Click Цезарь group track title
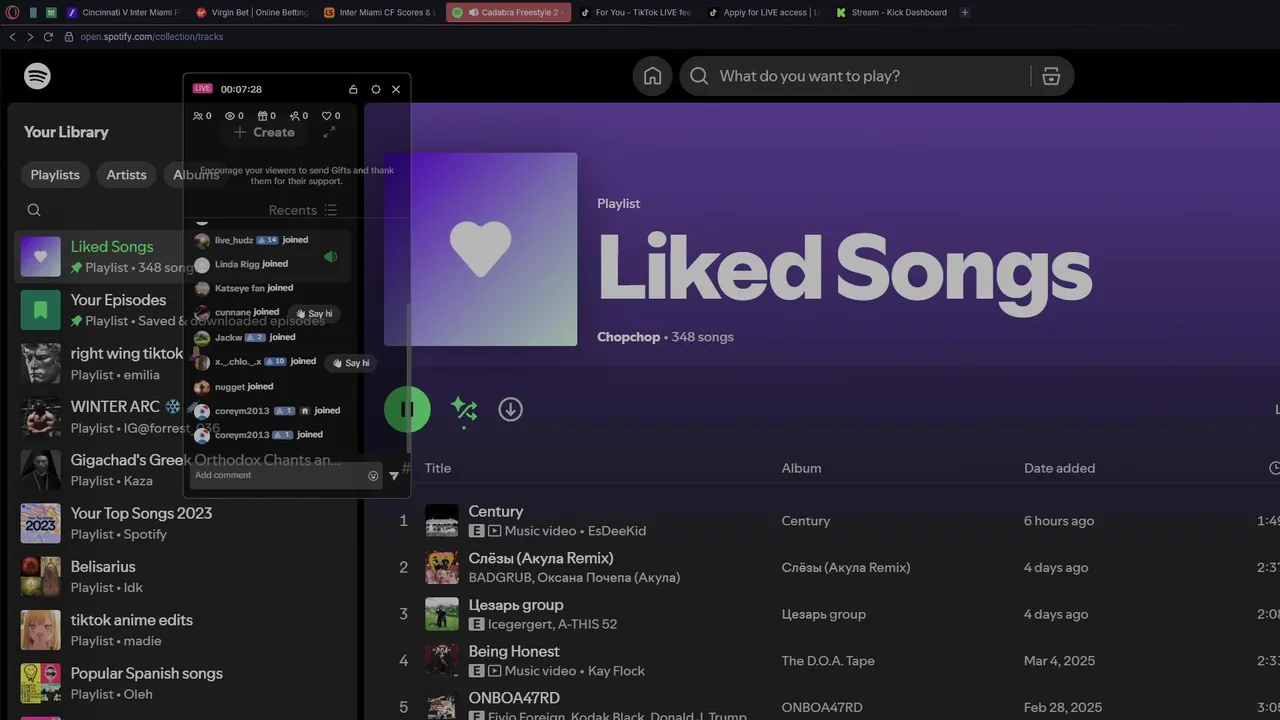1280x720 pixels. (516, 605)
